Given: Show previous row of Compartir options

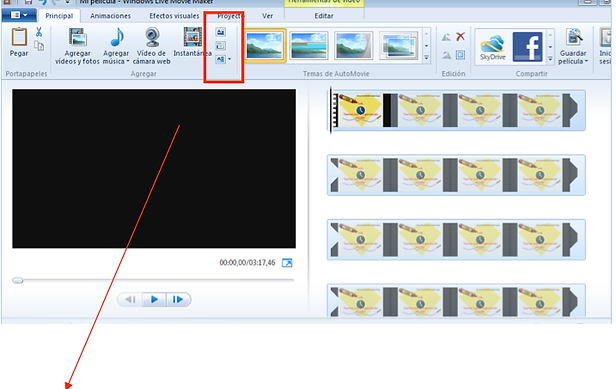Looking at the screenshot, I should pyautogui.click(x=550, y=35).
